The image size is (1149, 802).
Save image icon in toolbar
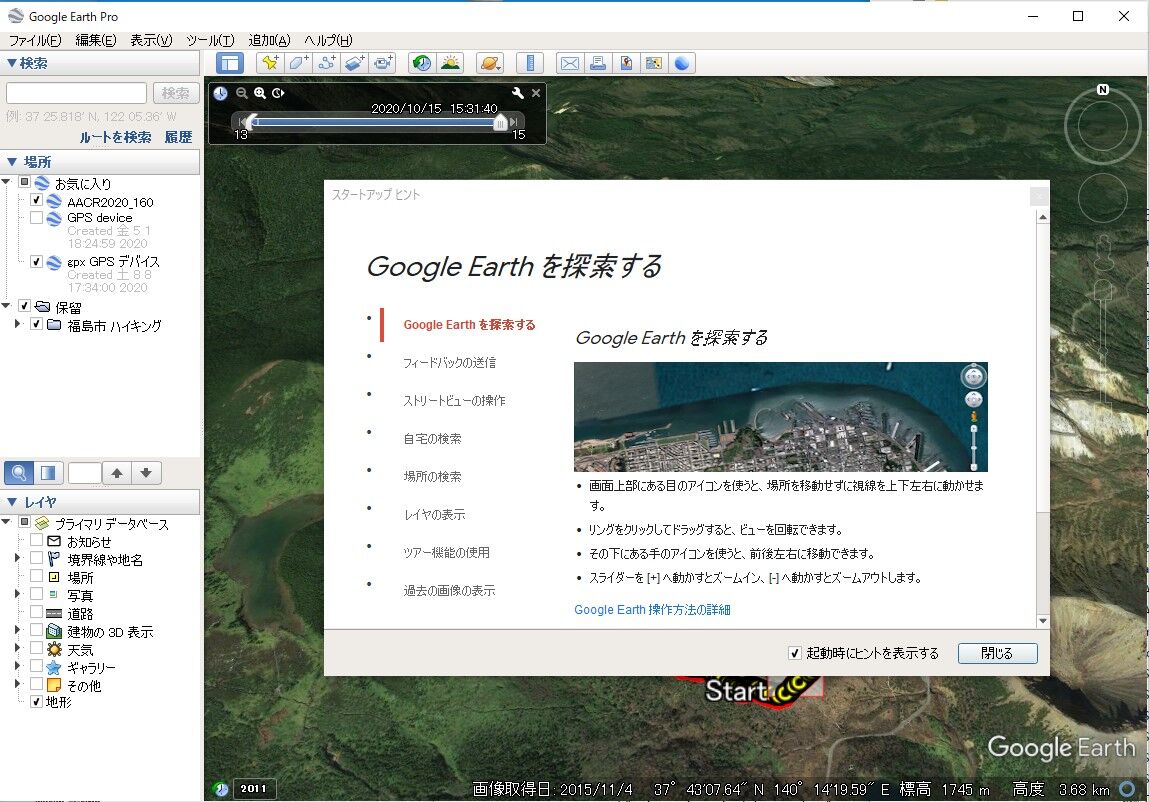(x=626, y=63)
